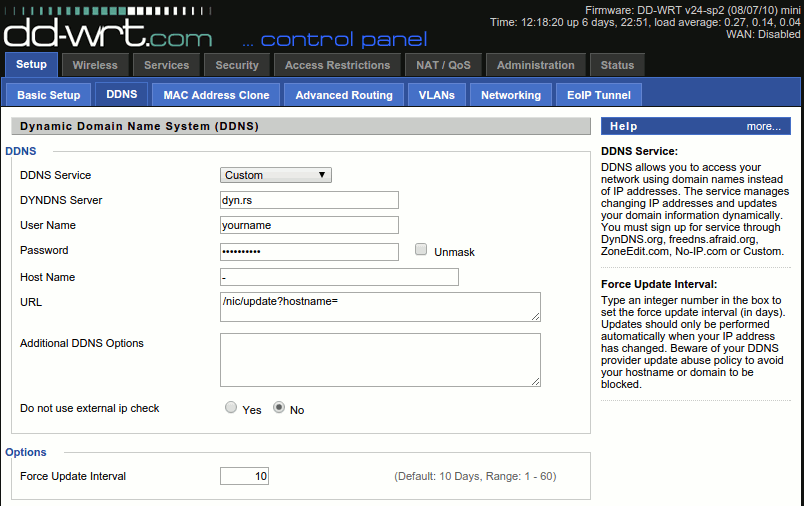Click the Host Name field
Image resolution: width=804 pixels, height=506 pixels.
point(339,277)
